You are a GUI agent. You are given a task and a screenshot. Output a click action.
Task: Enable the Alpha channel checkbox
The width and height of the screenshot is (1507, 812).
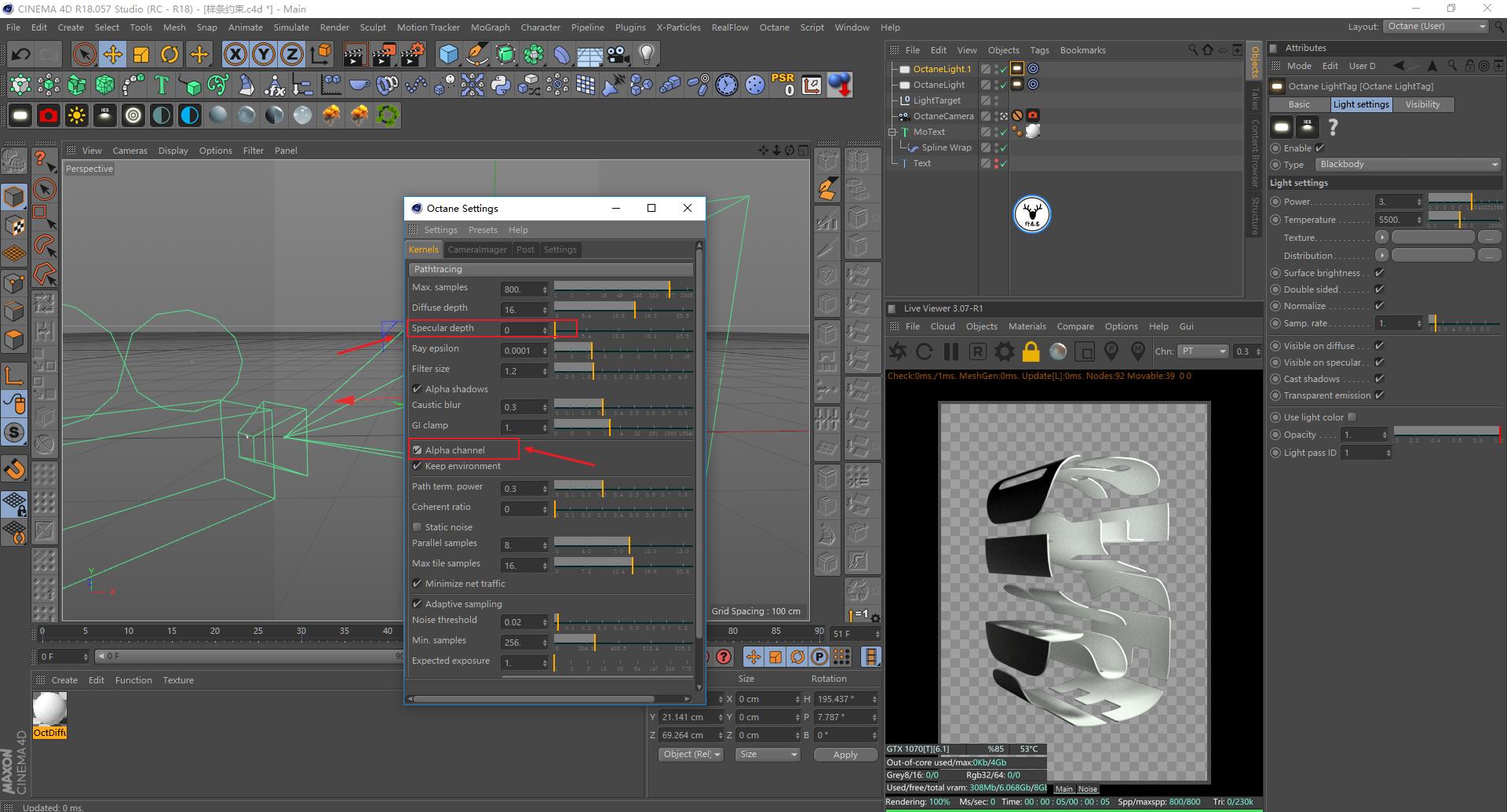[417, 450]
